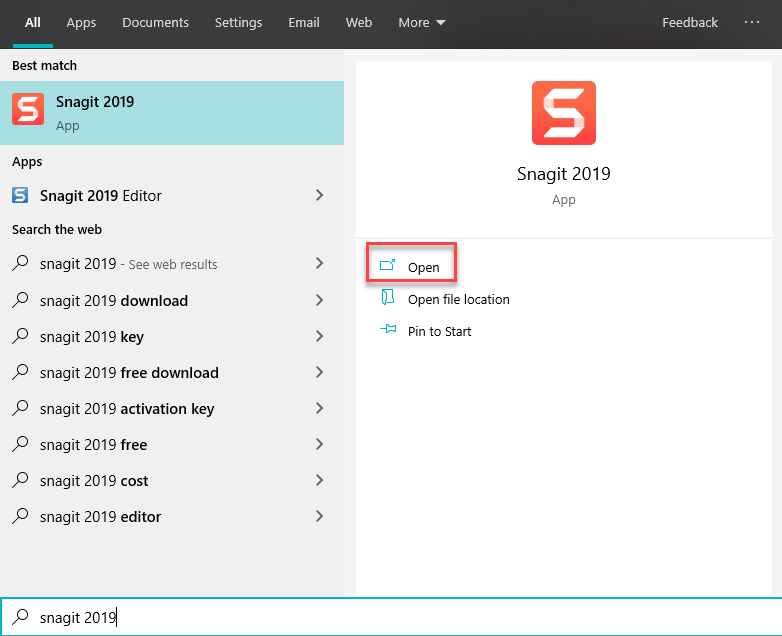Choose the 'snagit 2019 activation key' suggestion
The image size is (782, 636).
(127, 409)
